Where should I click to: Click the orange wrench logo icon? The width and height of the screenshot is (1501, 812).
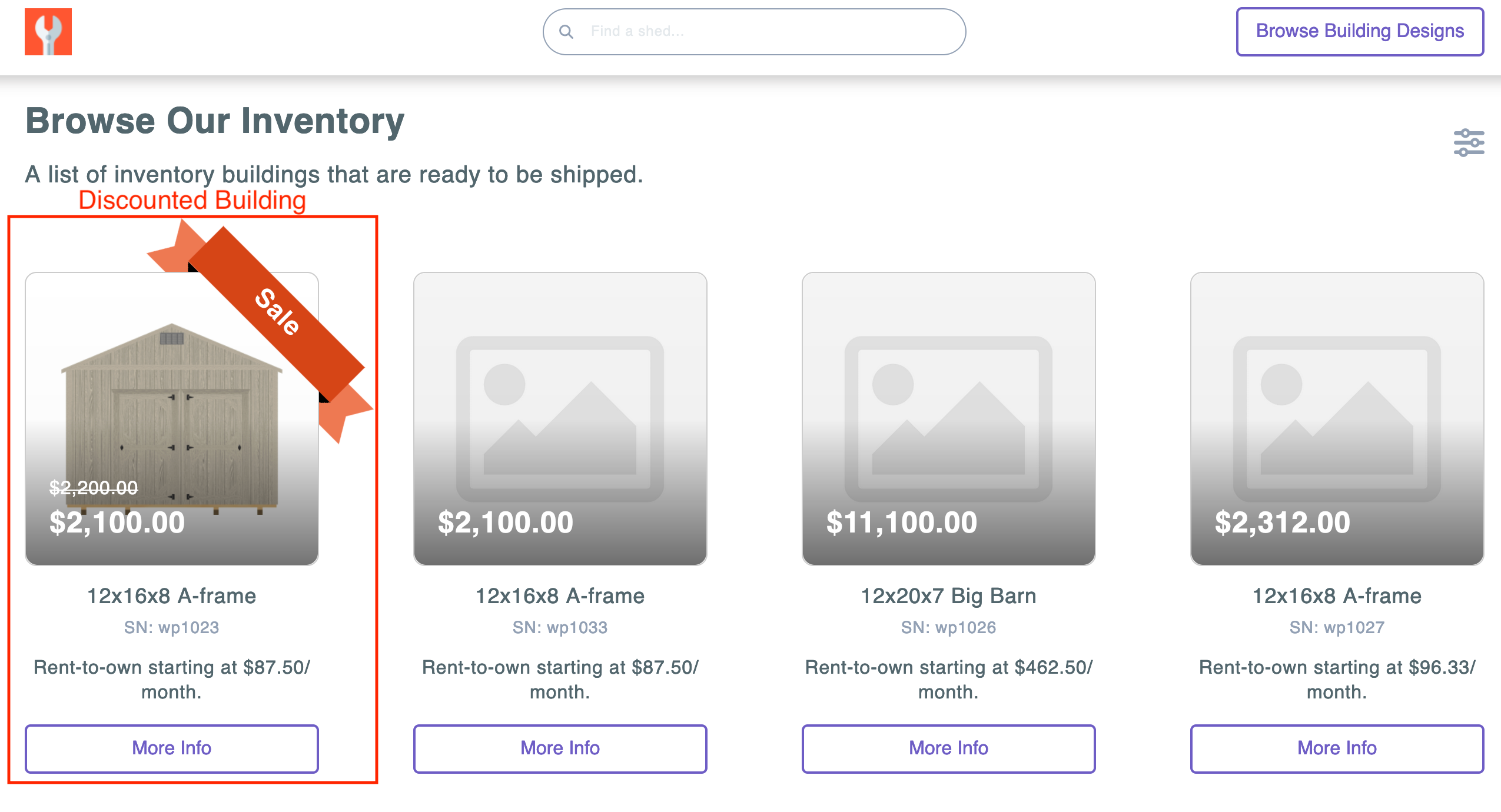tap(48, 32)
